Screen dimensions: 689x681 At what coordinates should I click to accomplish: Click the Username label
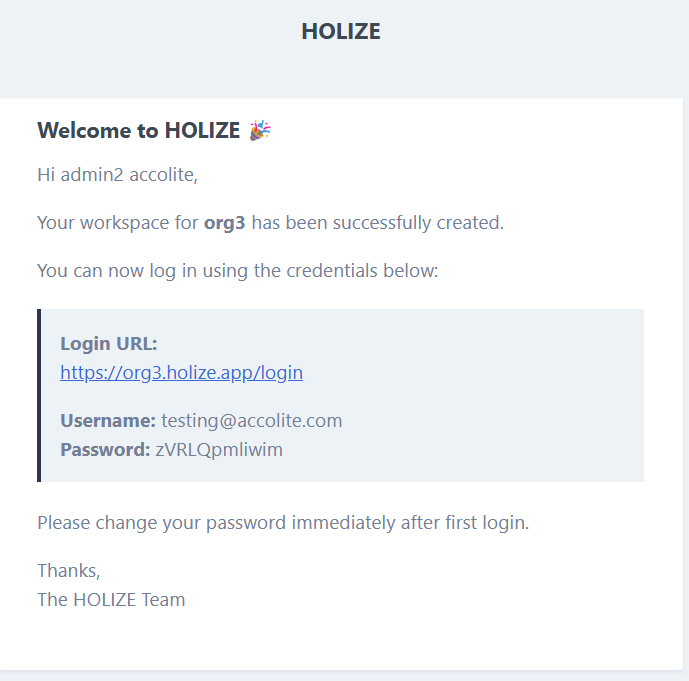108,421
